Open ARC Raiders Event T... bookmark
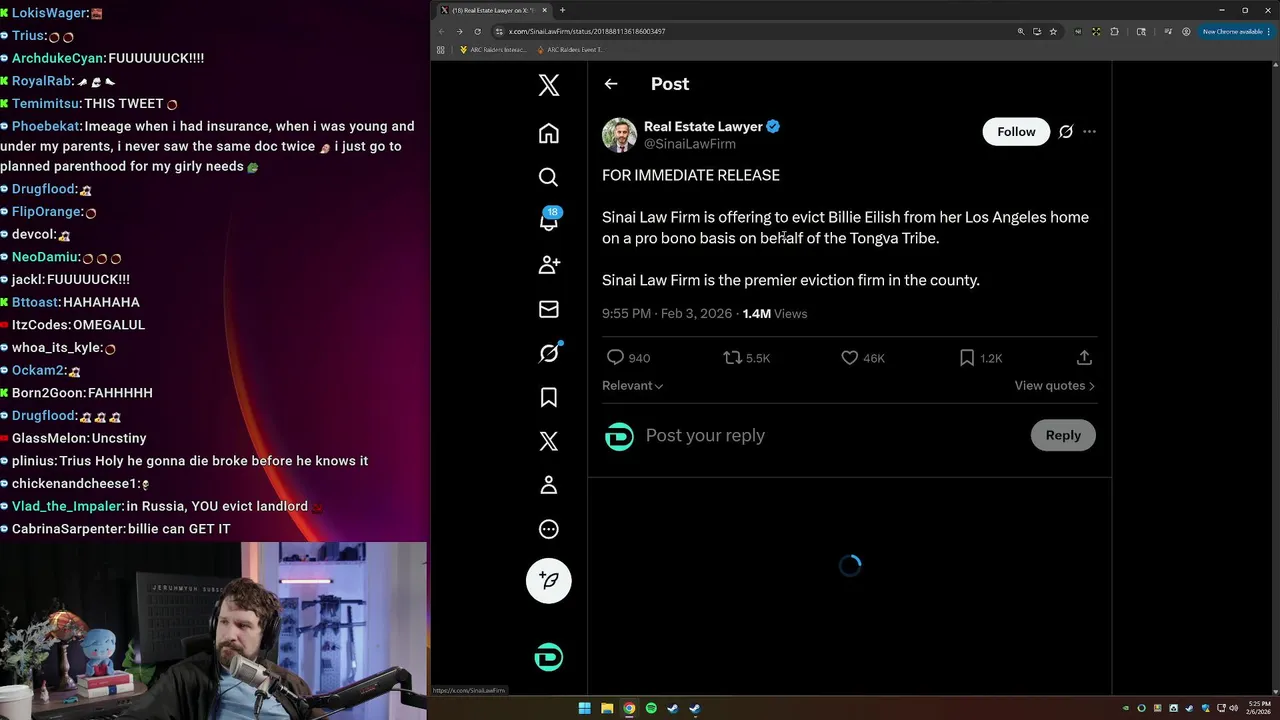The image size is (1280, 720). [x=569, y=49]
